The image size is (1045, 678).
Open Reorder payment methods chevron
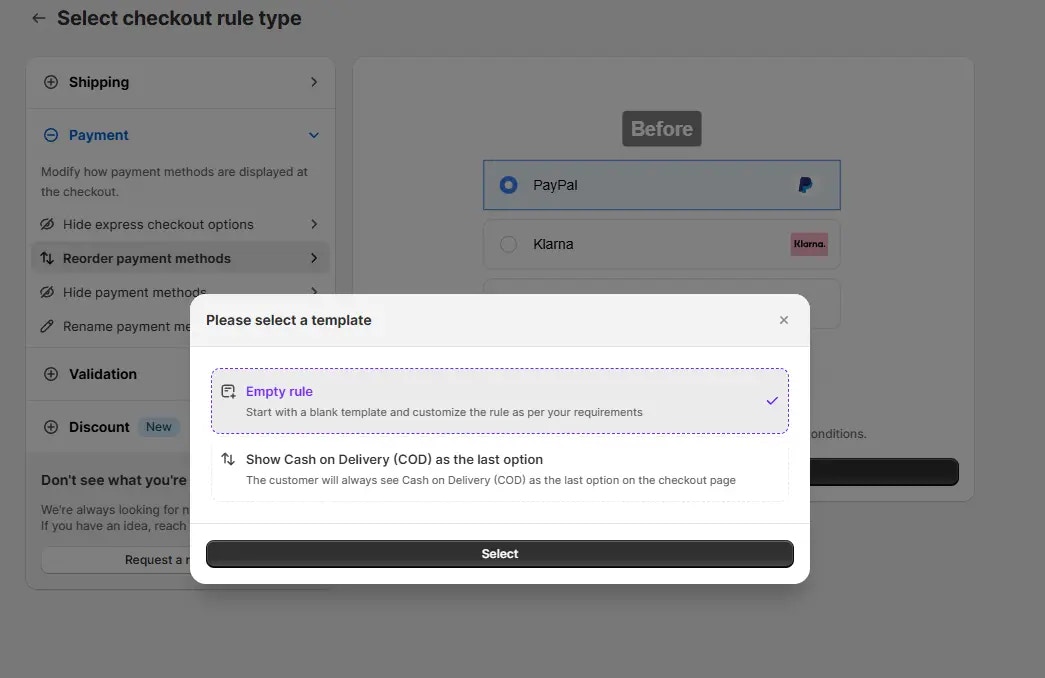[314, 258]
